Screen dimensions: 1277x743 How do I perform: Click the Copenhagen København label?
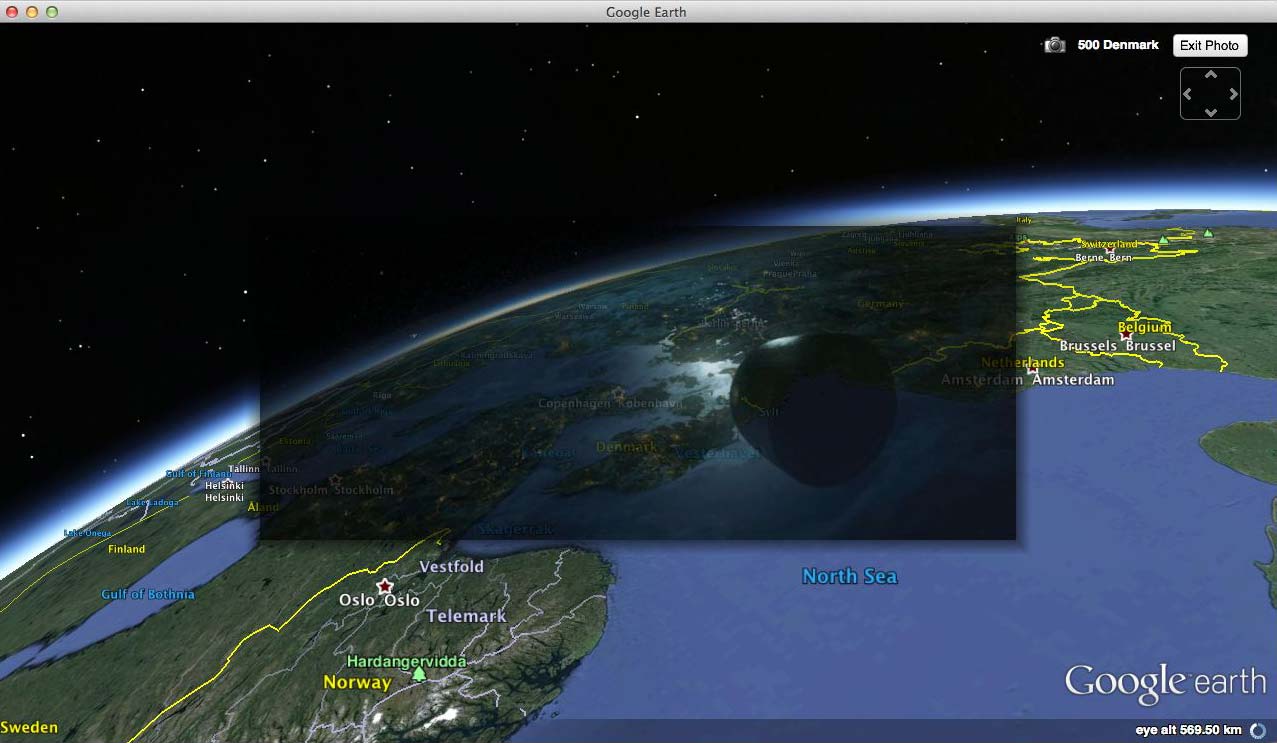(610, 404)
